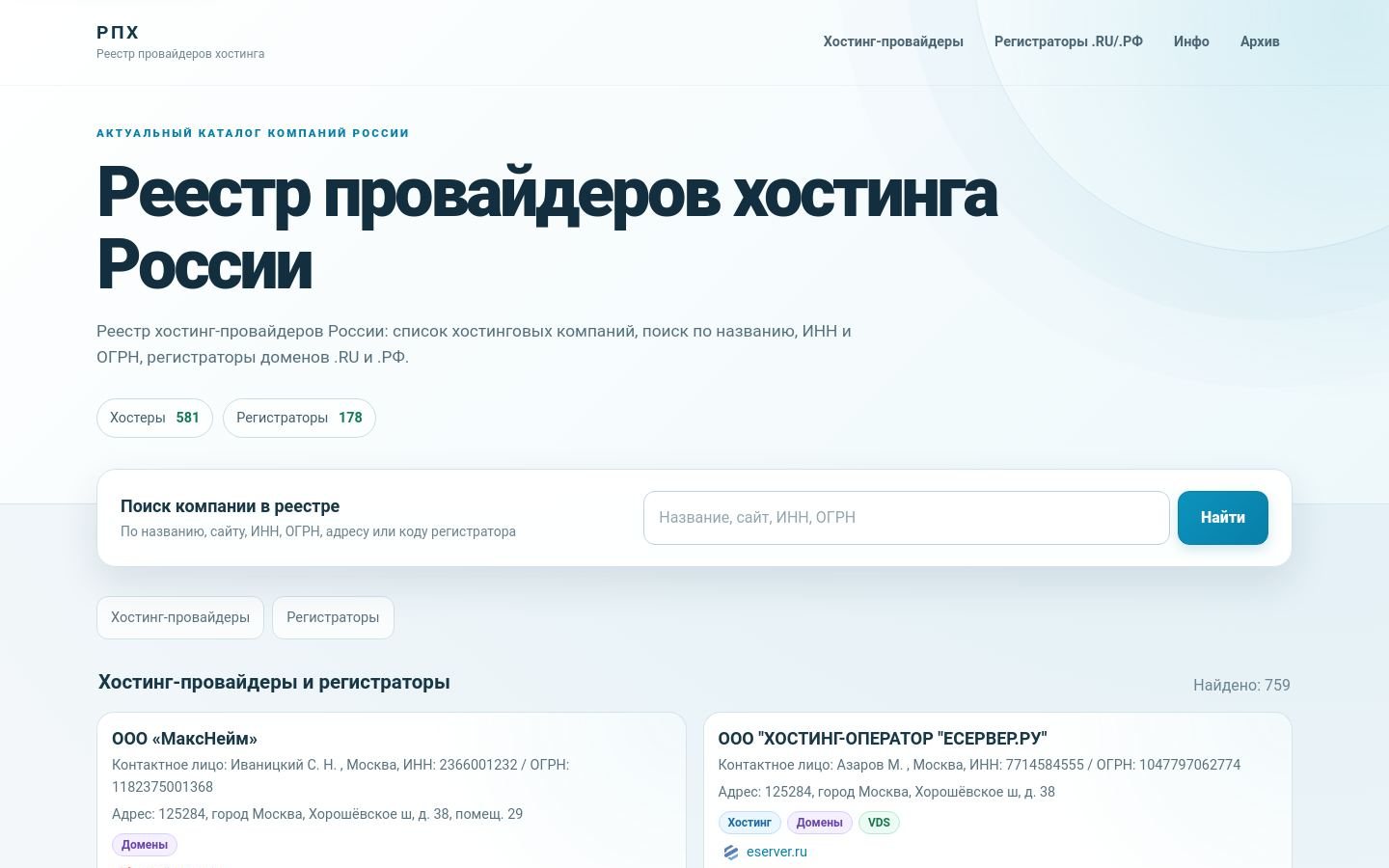Select the Регистраторы filter tab
The width and height of the screenshot is (1389, 868).
(333, 617)
